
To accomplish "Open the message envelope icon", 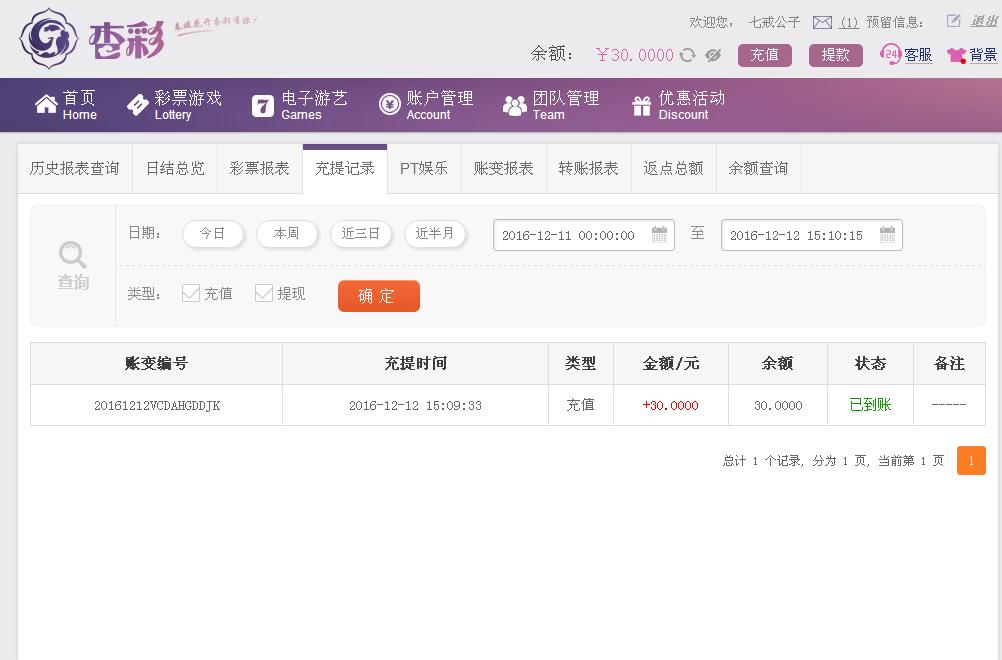I will coord(824,19).
